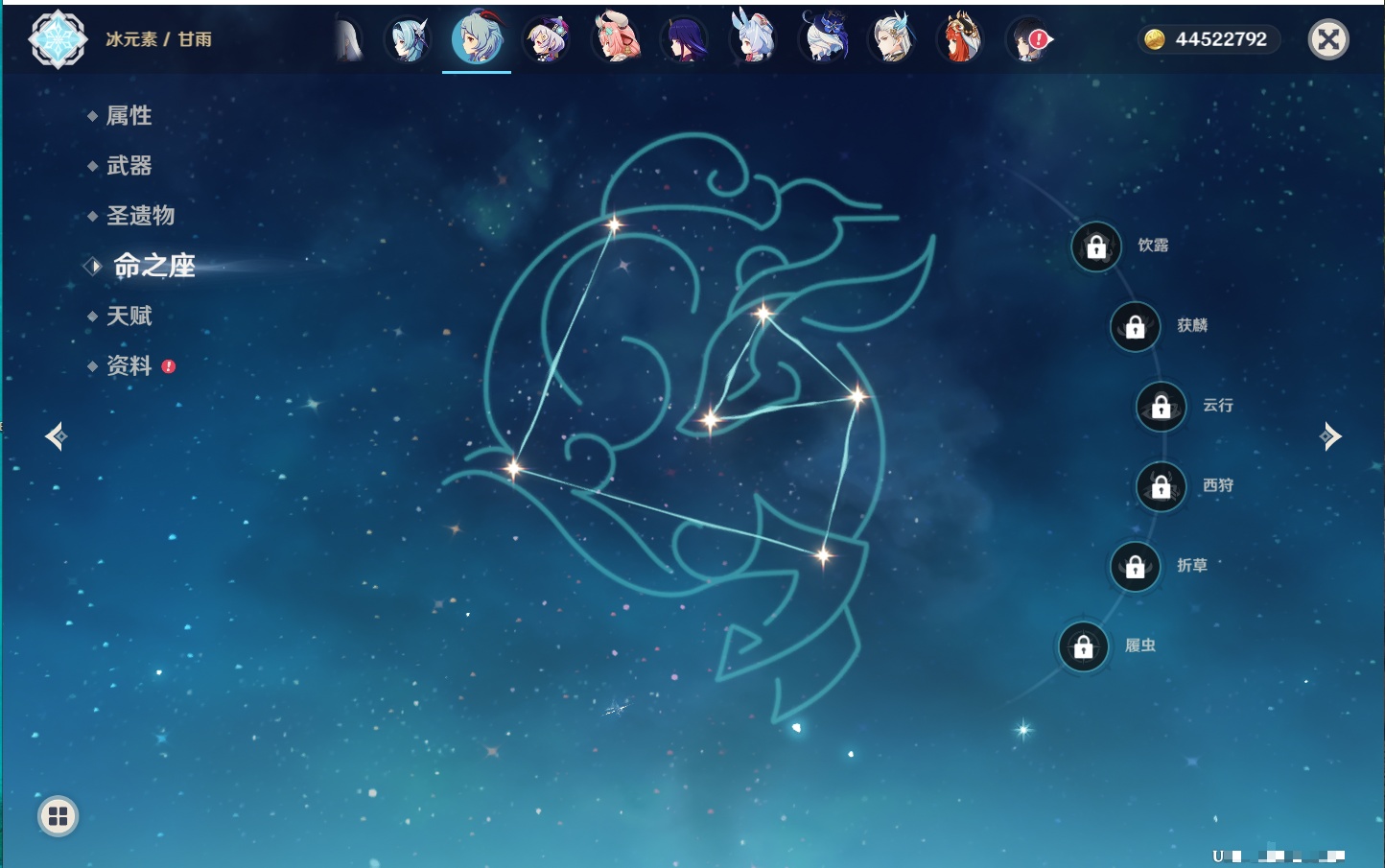Viewport: 1385px width, 868px height.
Task: Select pink-haired Yanfei portrait with antlers
Action: click(615, 40)
